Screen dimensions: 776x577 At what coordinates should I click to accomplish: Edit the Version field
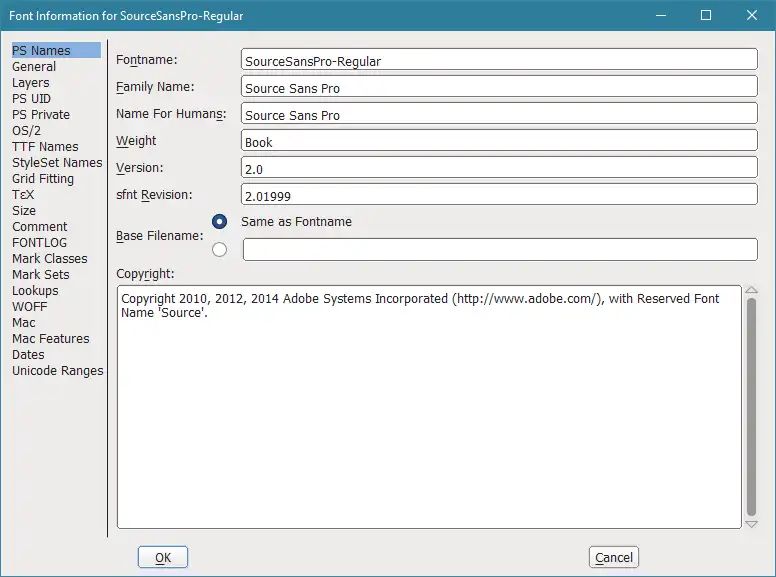[499, 167]
